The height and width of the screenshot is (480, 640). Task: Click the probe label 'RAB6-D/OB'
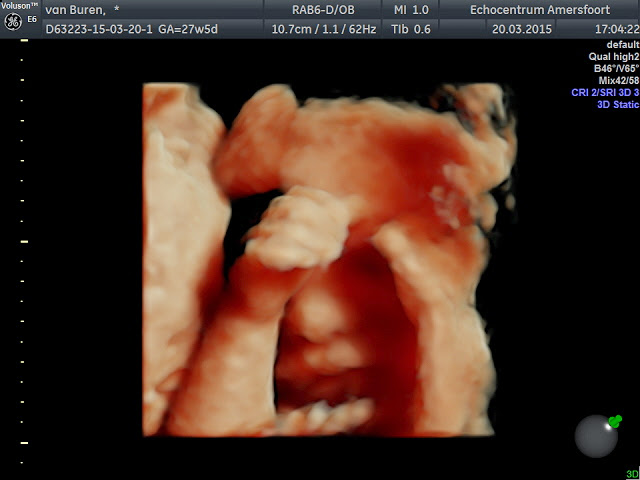coord(323,10)
